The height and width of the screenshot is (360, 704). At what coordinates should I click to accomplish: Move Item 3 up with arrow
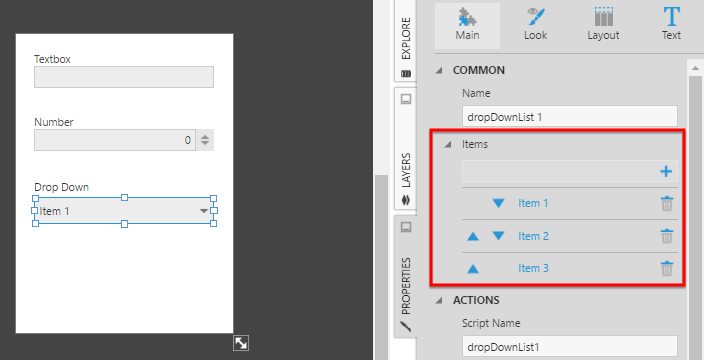473,268
